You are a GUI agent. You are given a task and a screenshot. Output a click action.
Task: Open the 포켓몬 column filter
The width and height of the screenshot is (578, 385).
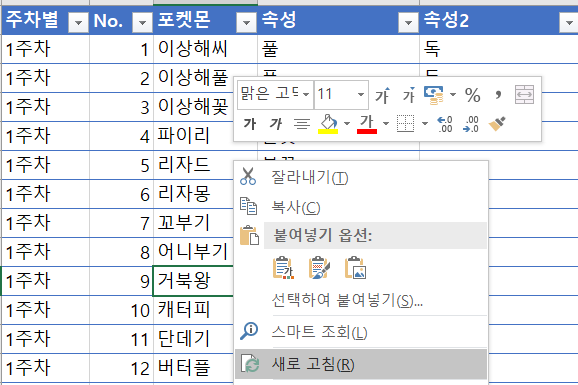[x=246, y=23]
